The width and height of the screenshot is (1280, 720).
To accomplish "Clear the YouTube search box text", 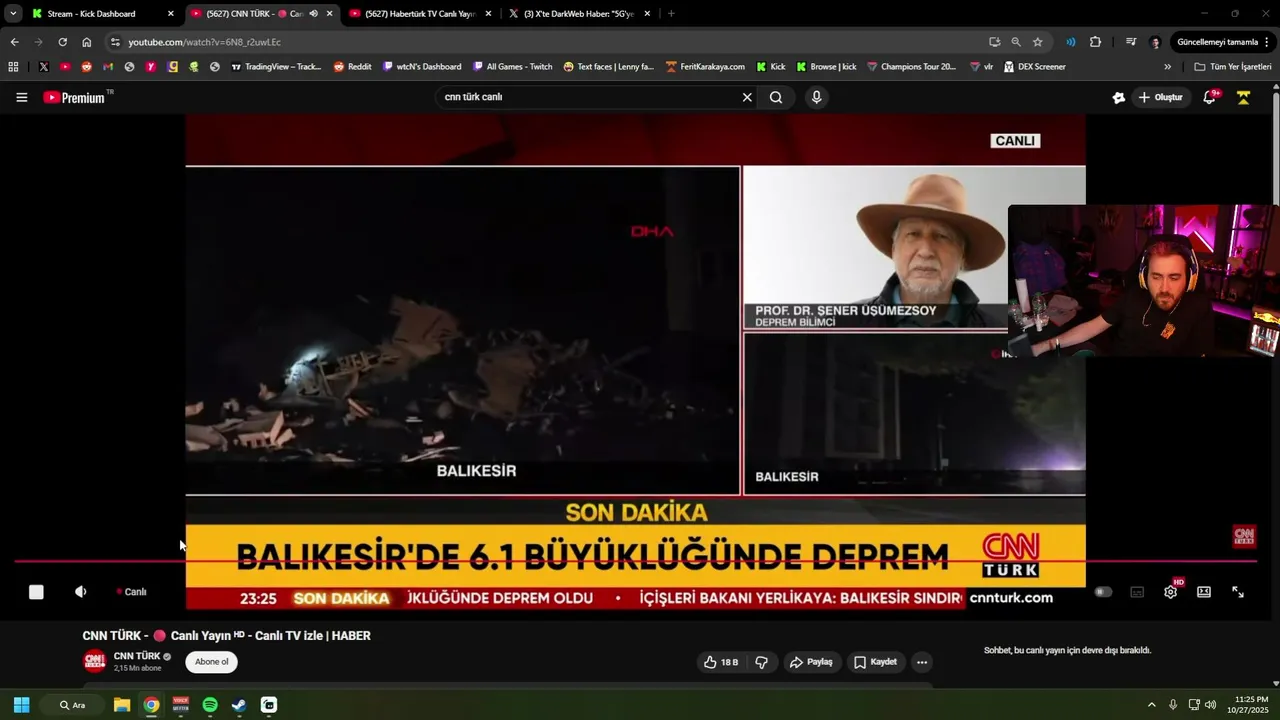I will pos(746,97).
